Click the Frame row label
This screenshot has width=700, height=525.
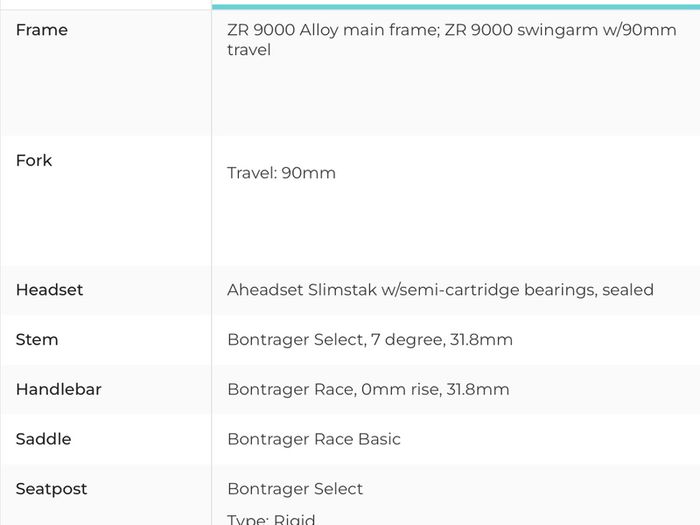coord(42,30)
